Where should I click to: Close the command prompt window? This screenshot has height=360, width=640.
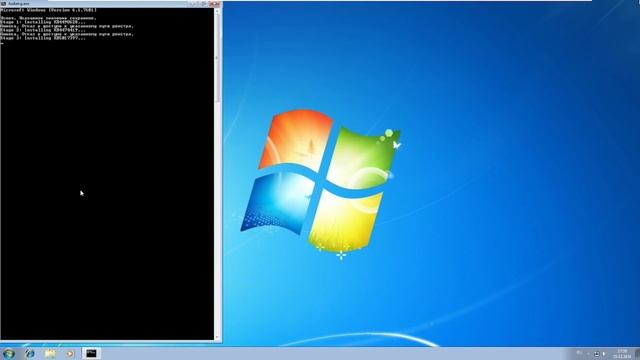pos(215,4)
